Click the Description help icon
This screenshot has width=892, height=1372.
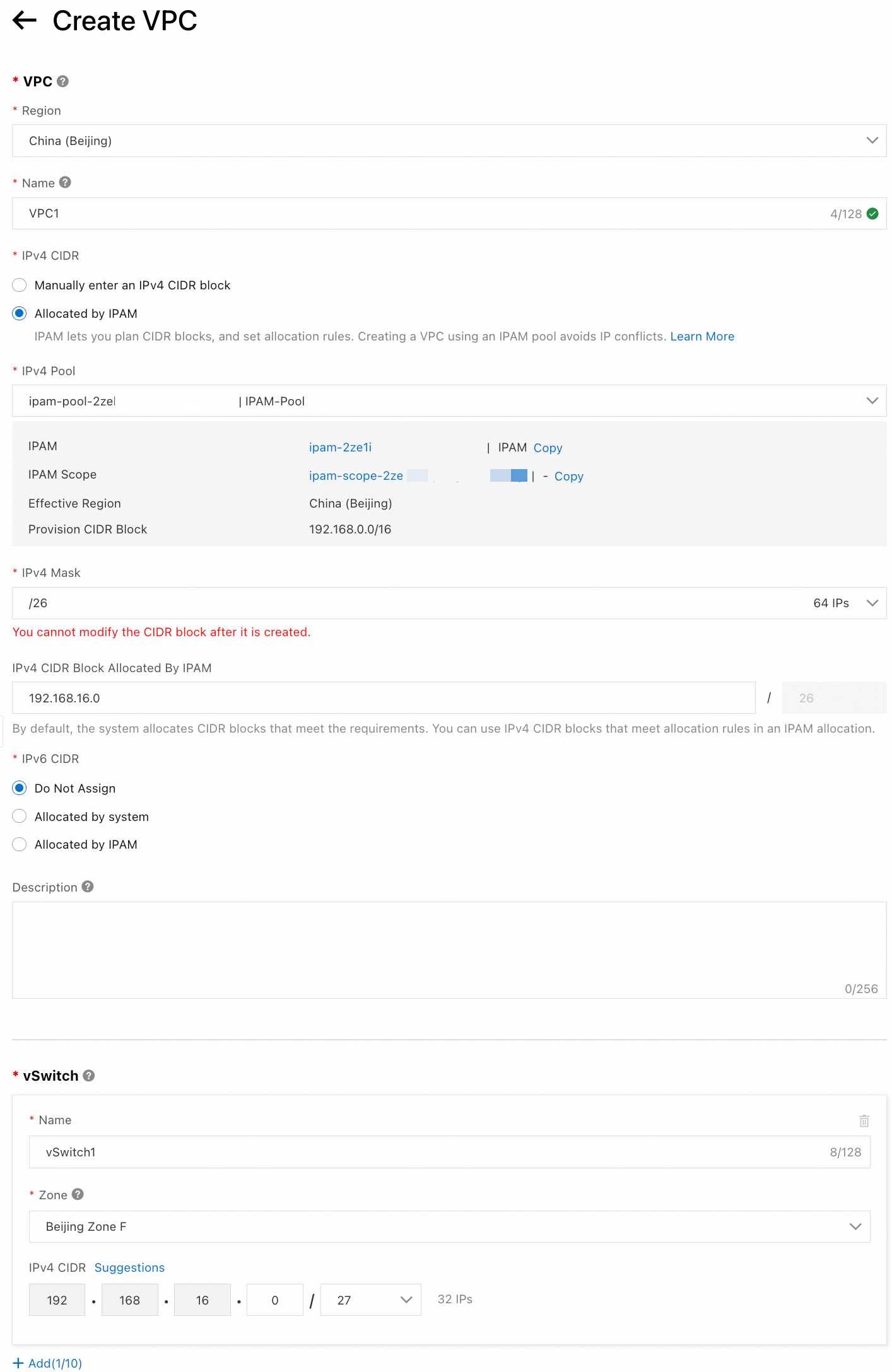[x=88, y=887]
